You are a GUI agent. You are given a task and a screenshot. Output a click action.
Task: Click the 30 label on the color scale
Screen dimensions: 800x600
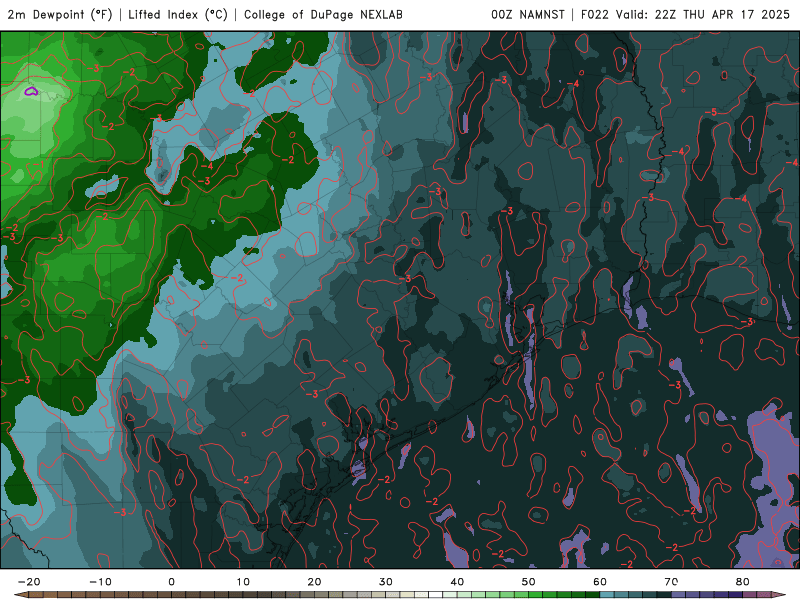pos(386,582)
